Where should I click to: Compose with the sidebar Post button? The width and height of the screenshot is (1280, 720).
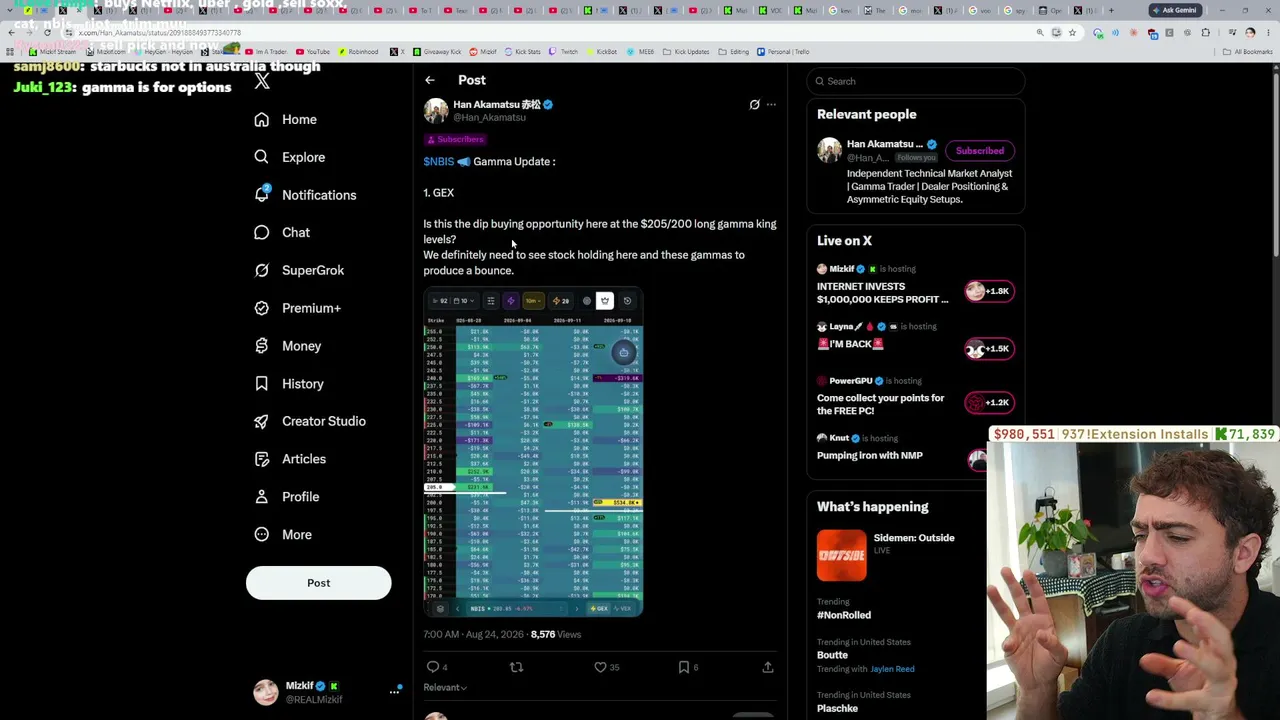pyautogui.click(x=318, y=583)
